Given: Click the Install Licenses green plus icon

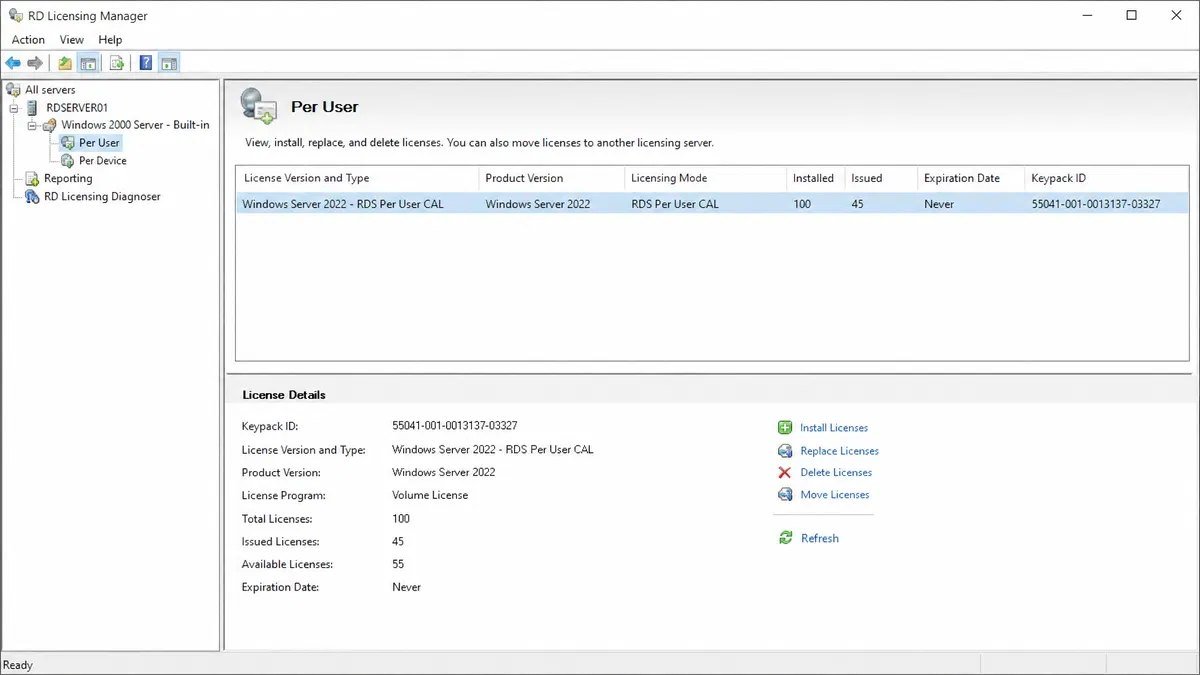Looking at the screenshot, I should [x=785, y=427].
